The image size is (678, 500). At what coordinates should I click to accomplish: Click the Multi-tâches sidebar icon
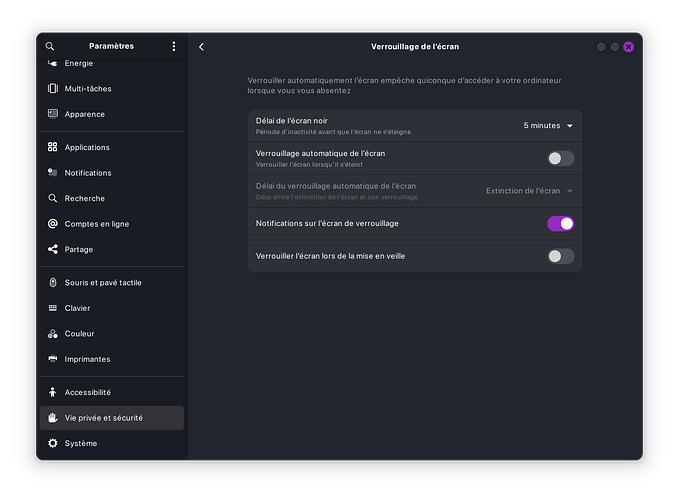(x=53, y=89)
